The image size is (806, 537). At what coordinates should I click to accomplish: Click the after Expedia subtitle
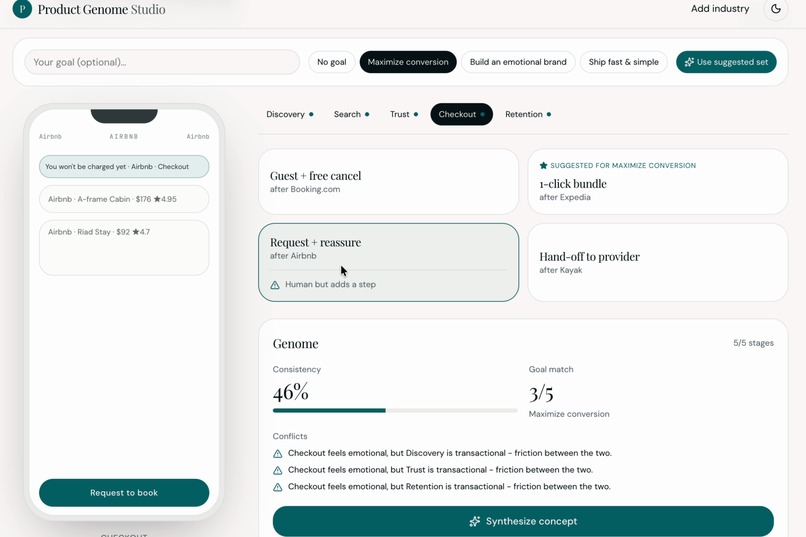565,197
